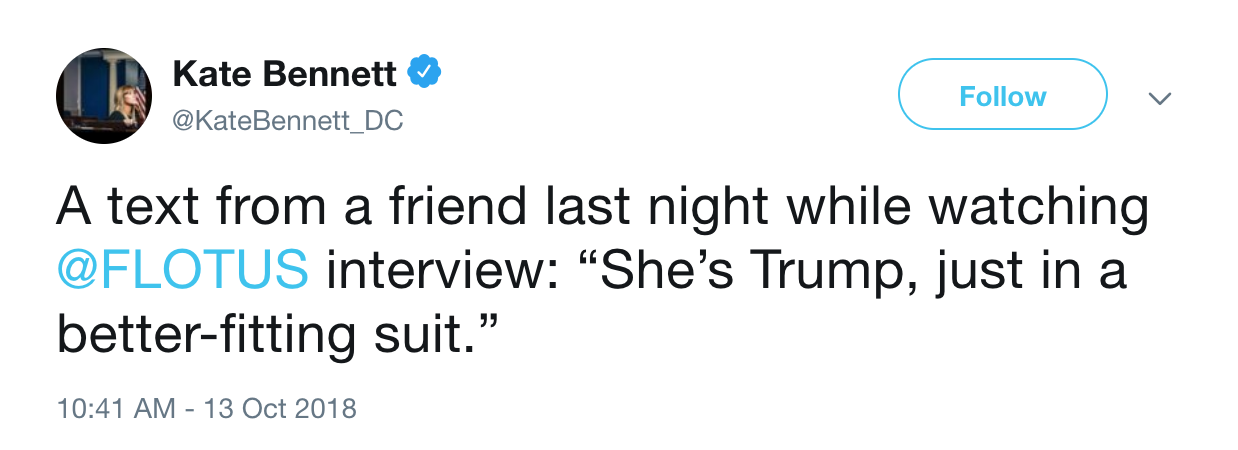Open the @FLOTUS mention link
The width and height of the screenshot is (1238, 450).
(x=182, y=271)
